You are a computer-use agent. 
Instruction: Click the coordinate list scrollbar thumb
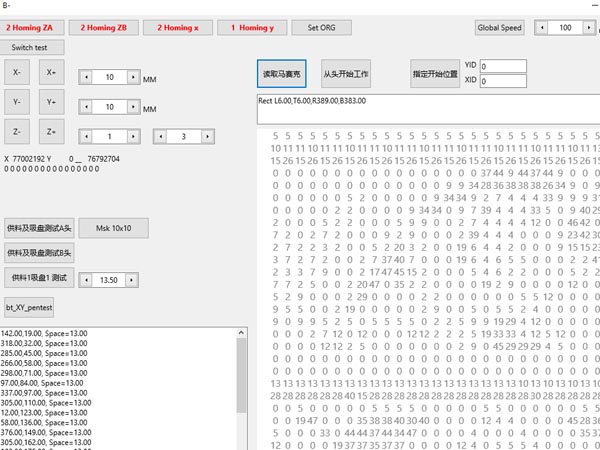pos(241,376)
